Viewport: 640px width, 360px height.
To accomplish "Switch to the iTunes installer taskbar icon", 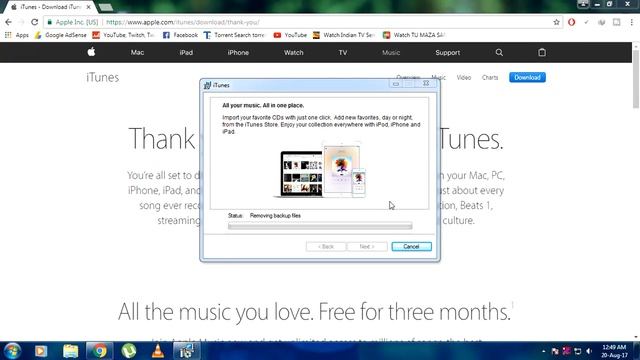I will 186,351.
